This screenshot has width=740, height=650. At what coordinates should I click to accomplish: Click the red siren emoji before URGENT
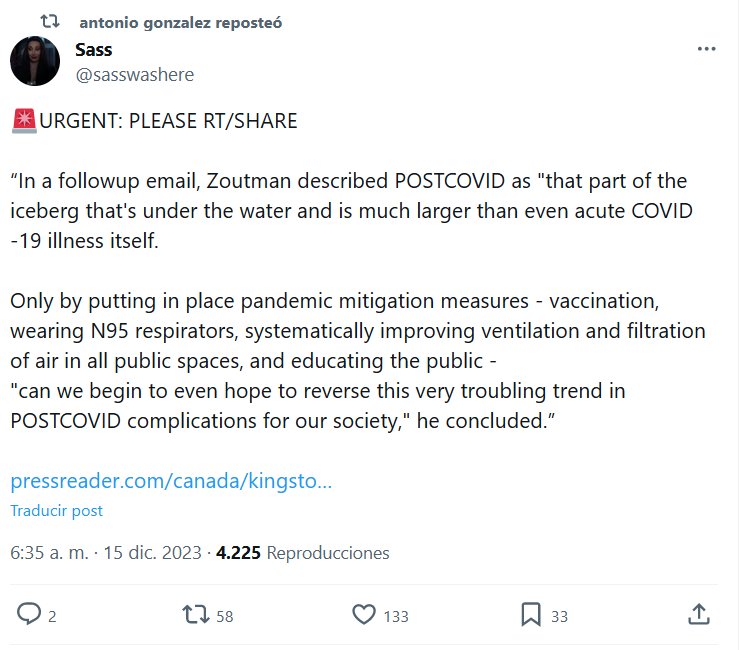(24, 121)
